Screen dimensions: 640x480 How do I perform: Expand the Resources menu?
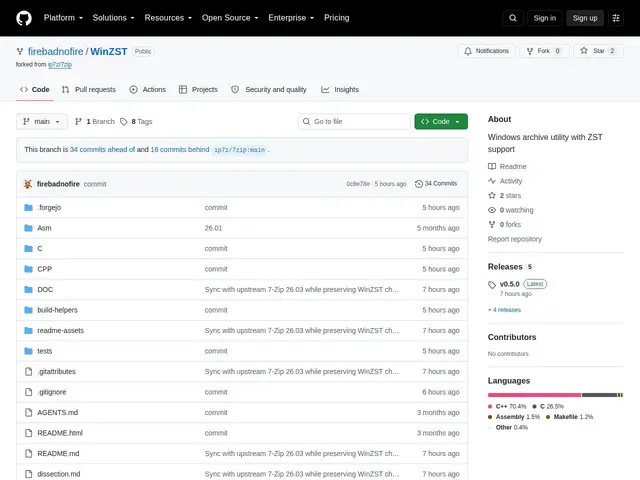tap(168, 18)
